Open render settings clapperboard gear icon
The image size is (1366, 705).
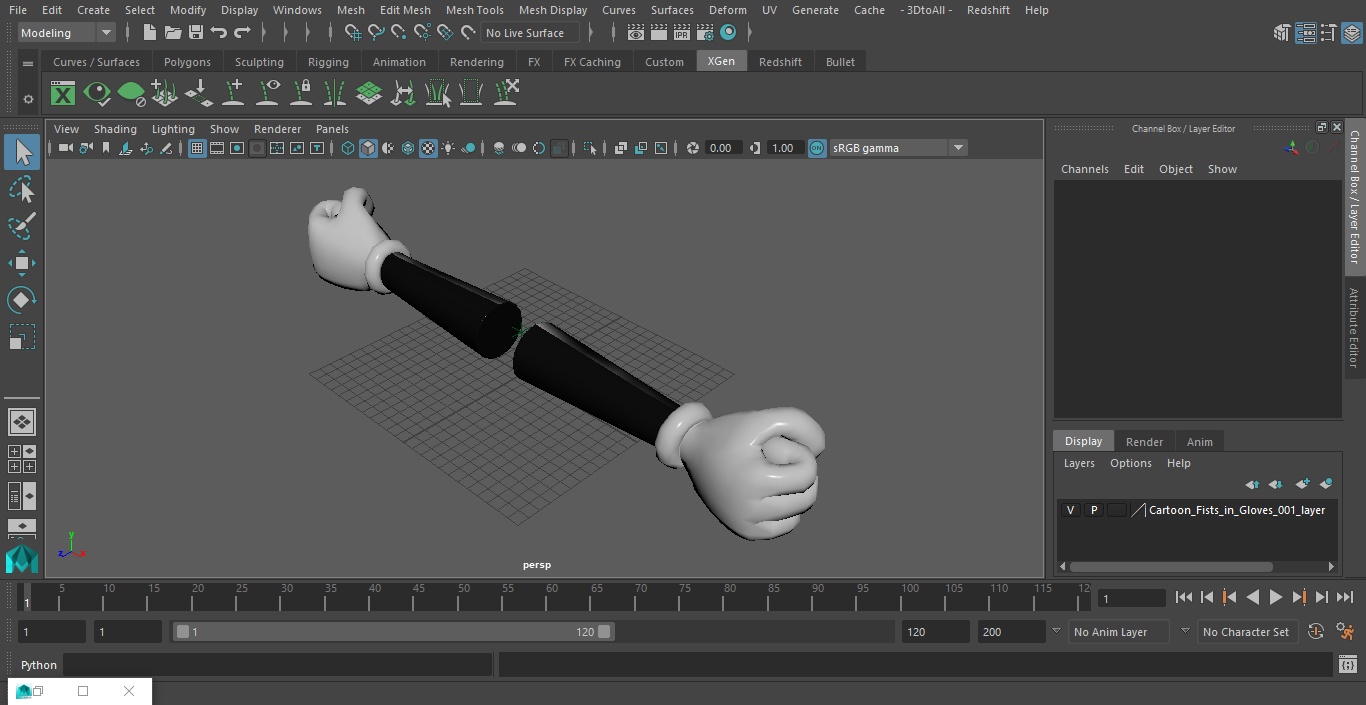(706, 33)
